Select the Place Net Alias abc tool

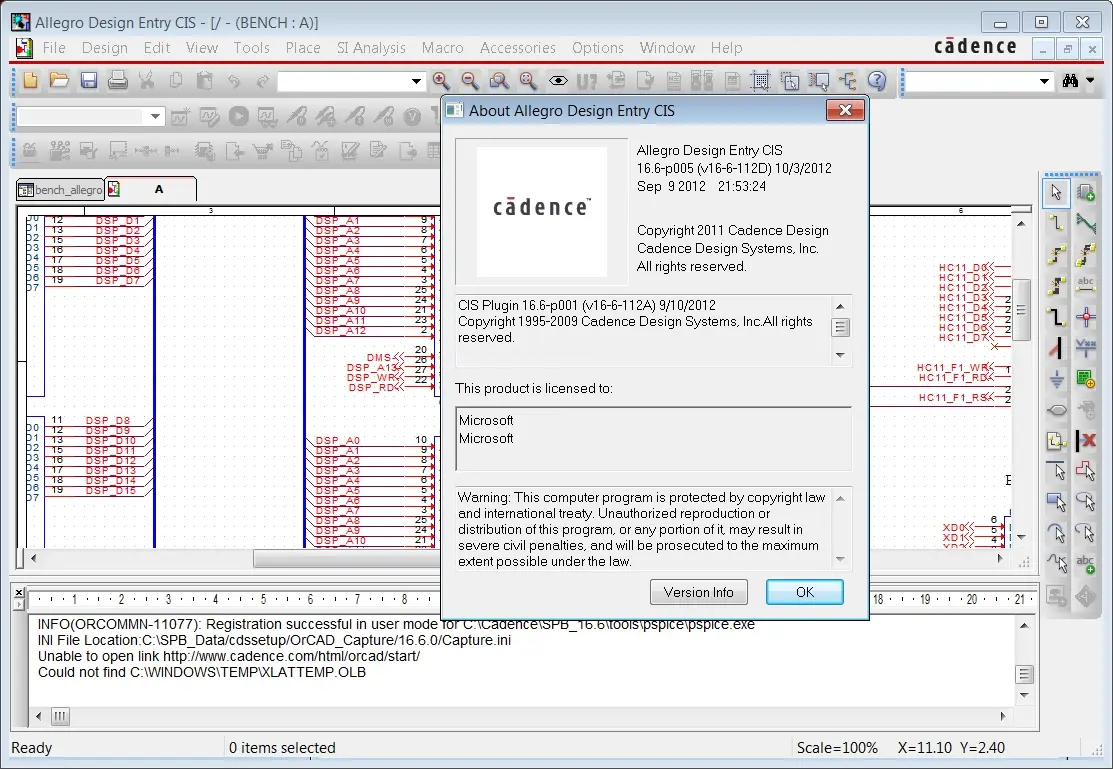(1085, 286)
